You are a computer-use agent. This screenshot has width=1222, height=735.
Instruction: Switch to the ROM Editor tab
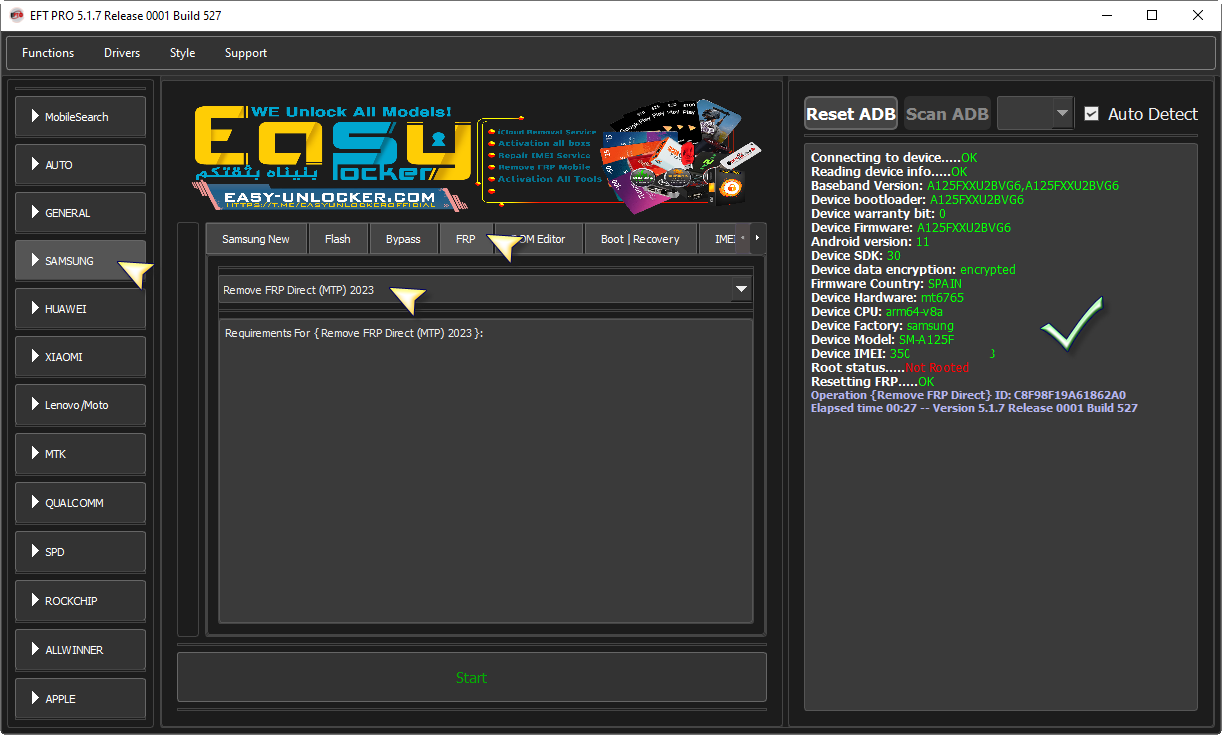[539, 239]
